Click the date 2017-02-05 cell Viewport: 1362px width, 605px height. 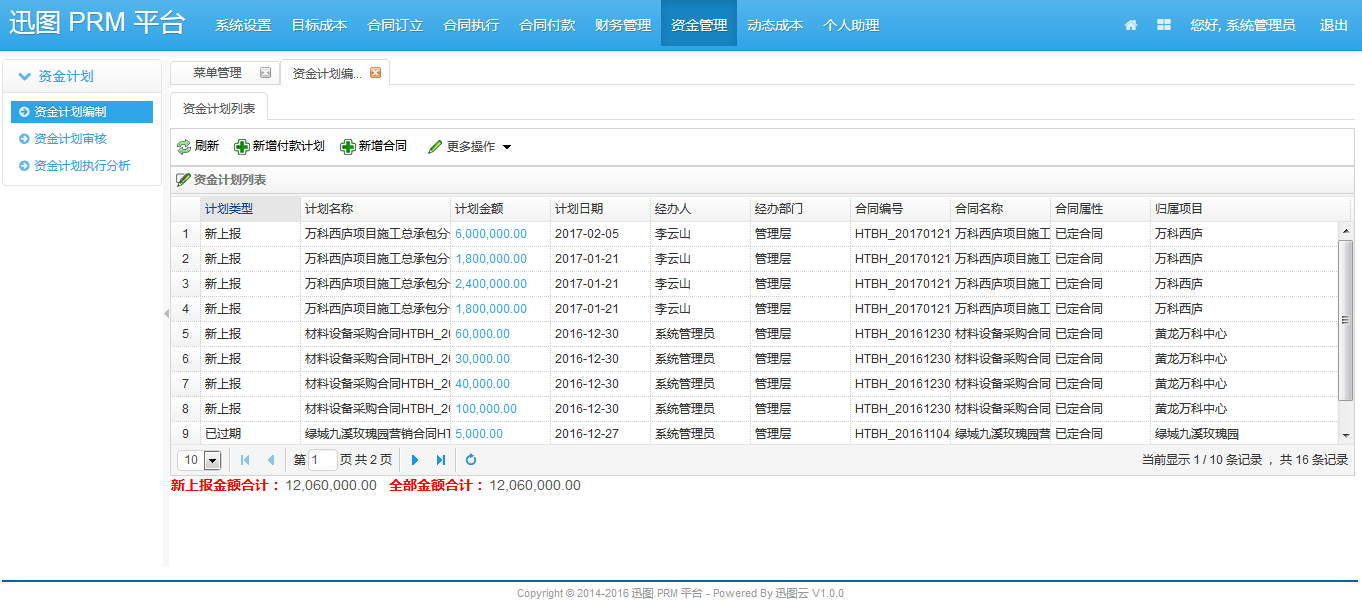point(600,234)
